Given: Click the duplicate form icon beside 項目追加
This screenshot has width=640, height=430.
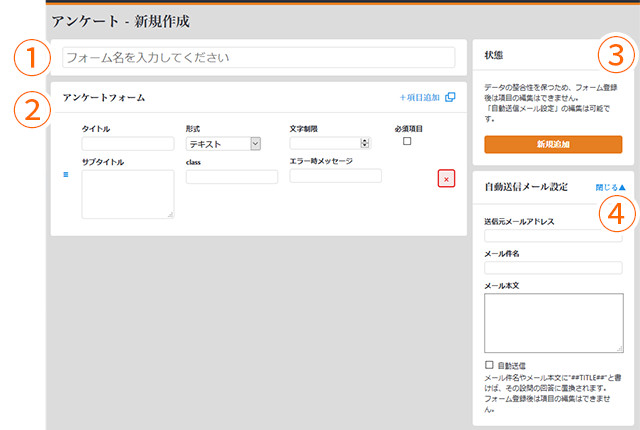Looking at the screenshot, I should coord(450,97).
